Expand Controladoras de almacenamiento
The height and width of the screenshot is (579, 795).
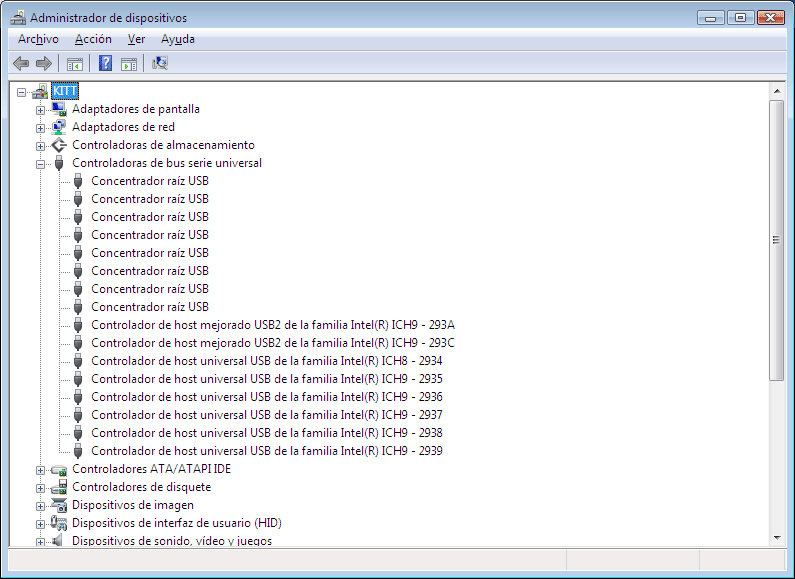41,146
